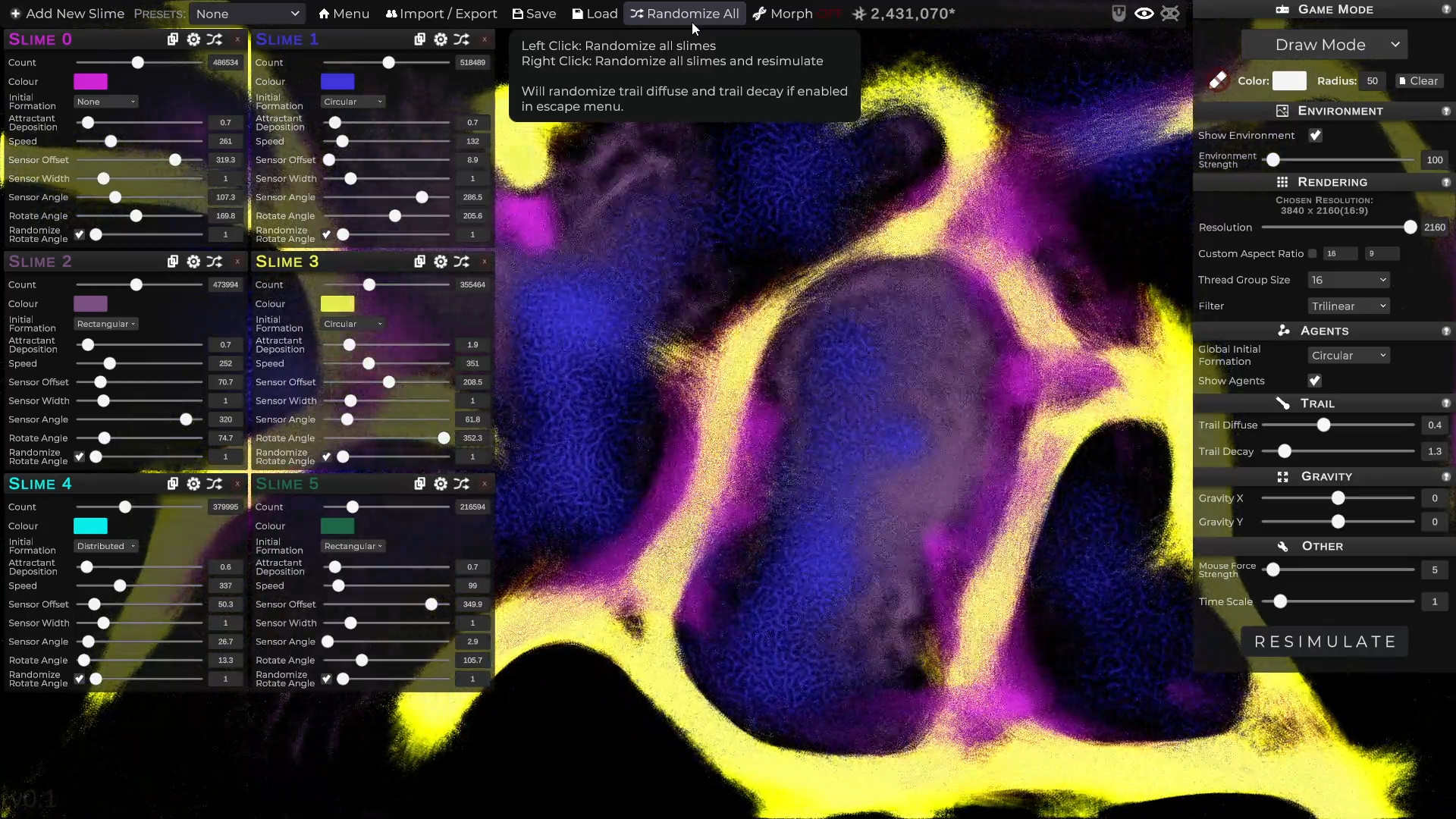The height and width of the screenshot is (819, 1456).
Task: Click the shield icon near the top right
Action: coord(1118,14)
